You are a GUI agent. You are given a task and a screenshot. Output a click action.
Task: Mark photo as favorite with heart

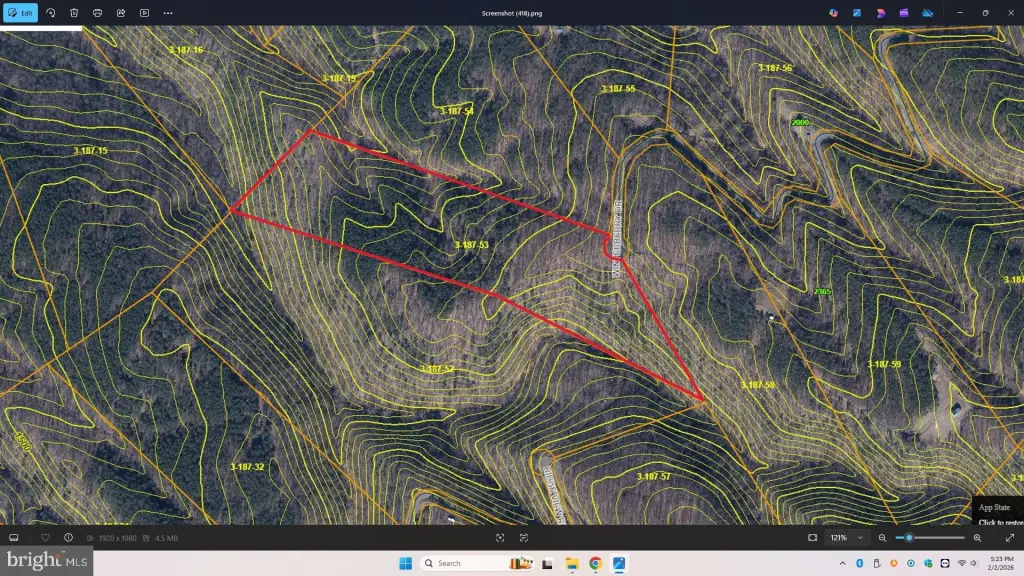45,537
